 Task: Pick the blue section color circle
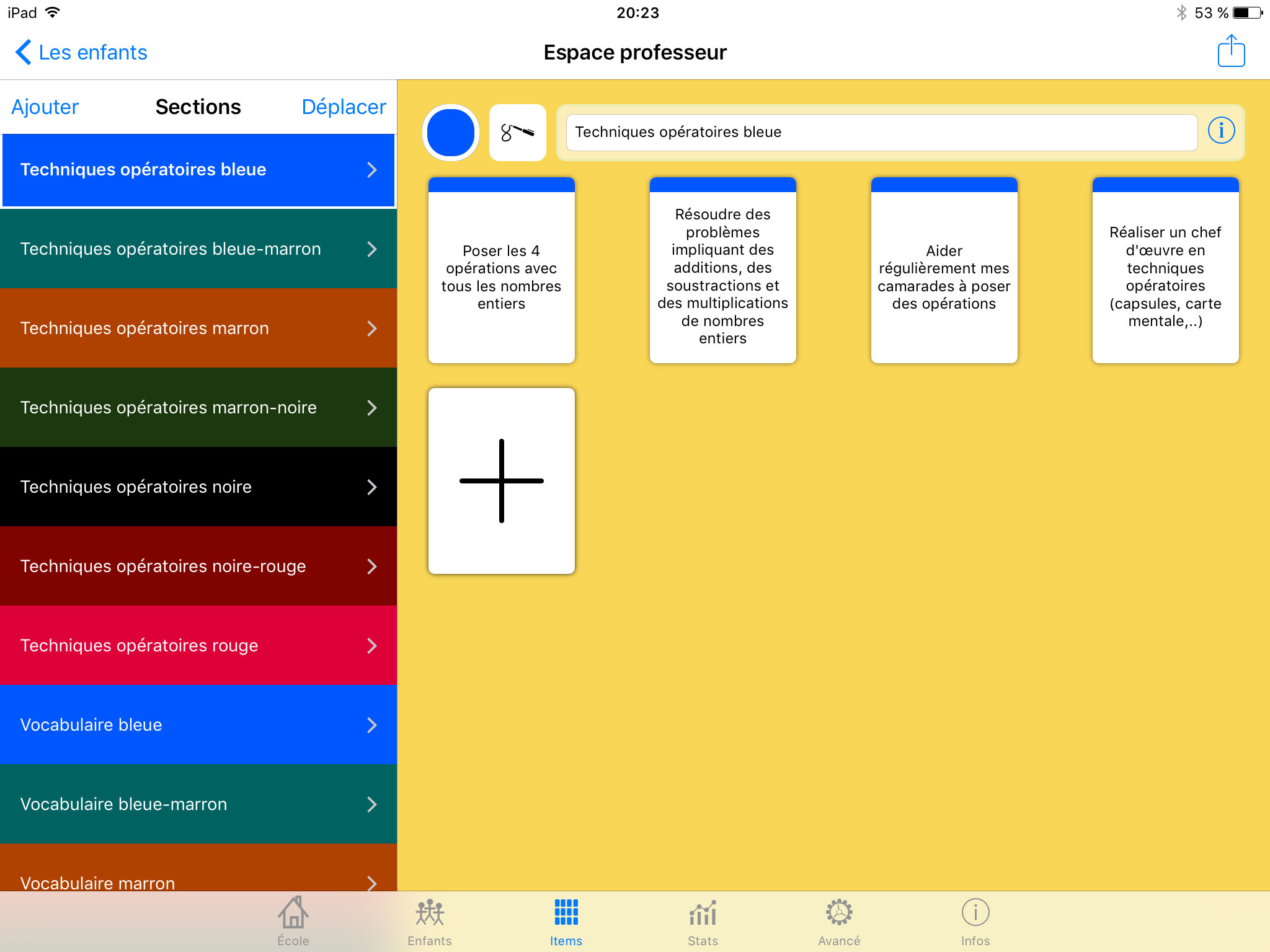451,133
